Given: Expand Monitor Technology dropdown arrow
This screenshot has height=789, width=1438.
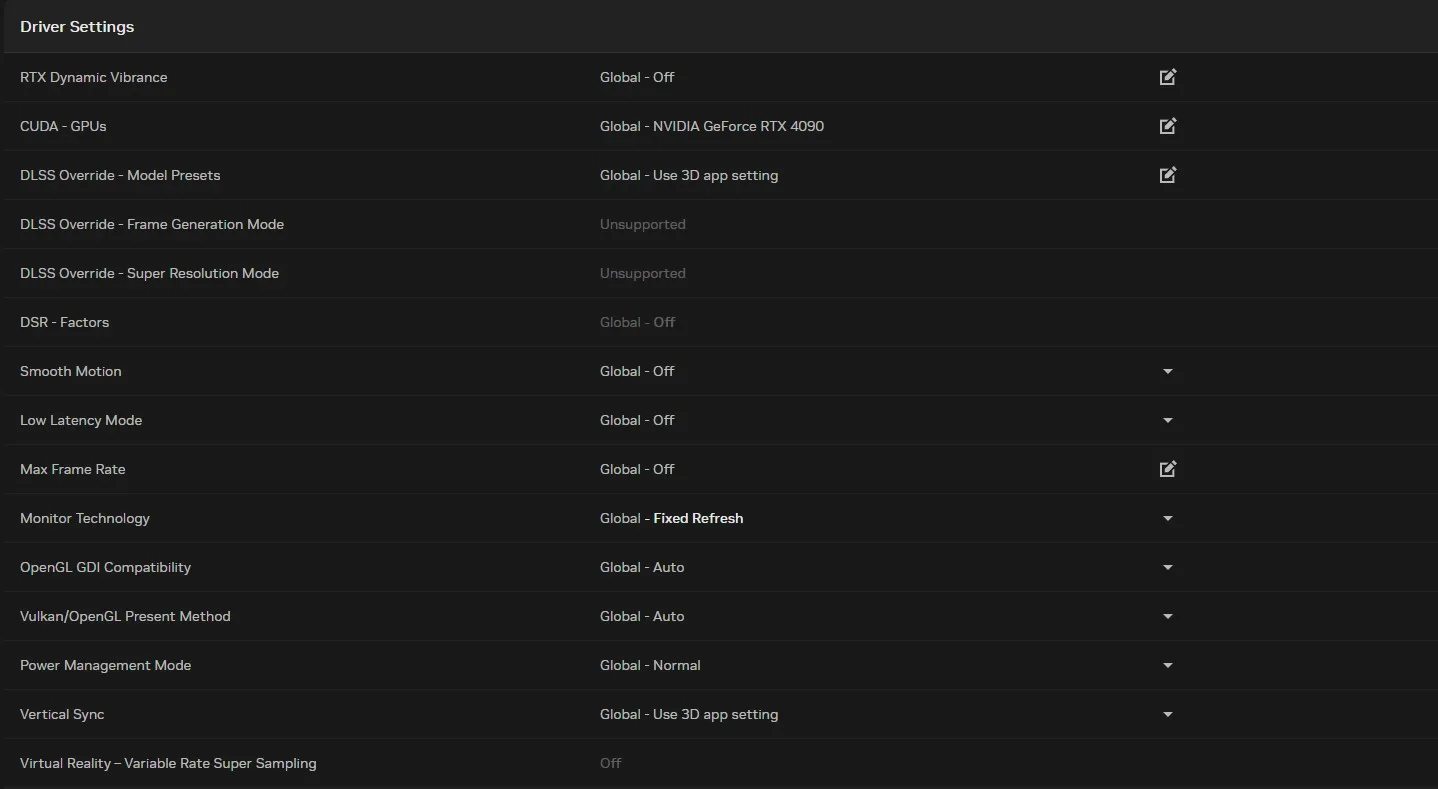Looking at the screenshot, I should point(1167,518).
